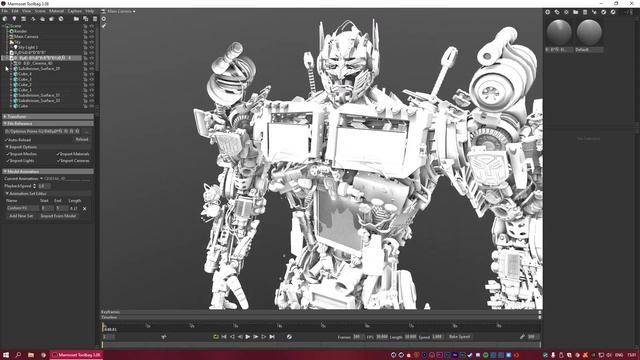Click the last round icon in materials toolbar
The width and height of the screenshot is (640, 360).
[613, 12]
